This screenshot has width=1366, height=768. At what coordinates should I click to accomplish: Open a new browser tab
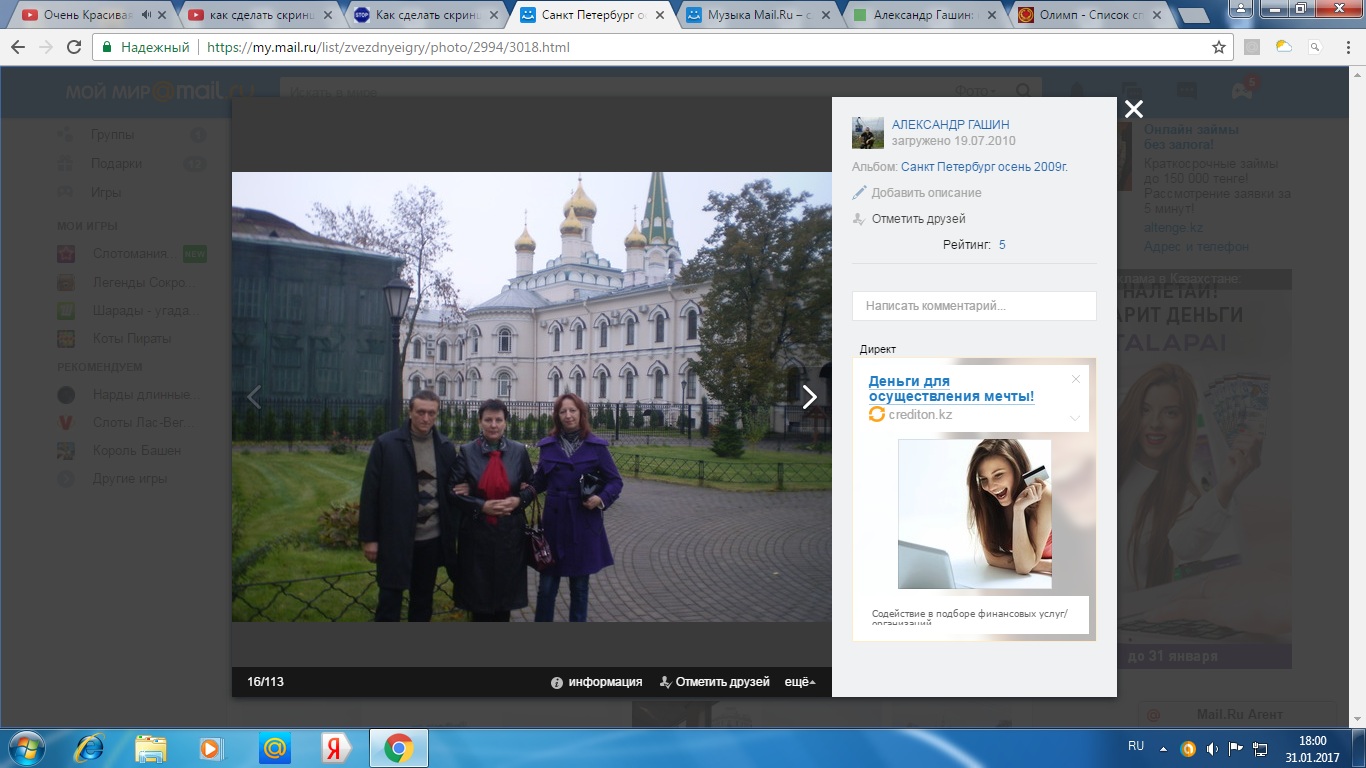[x=1194, y=16]
